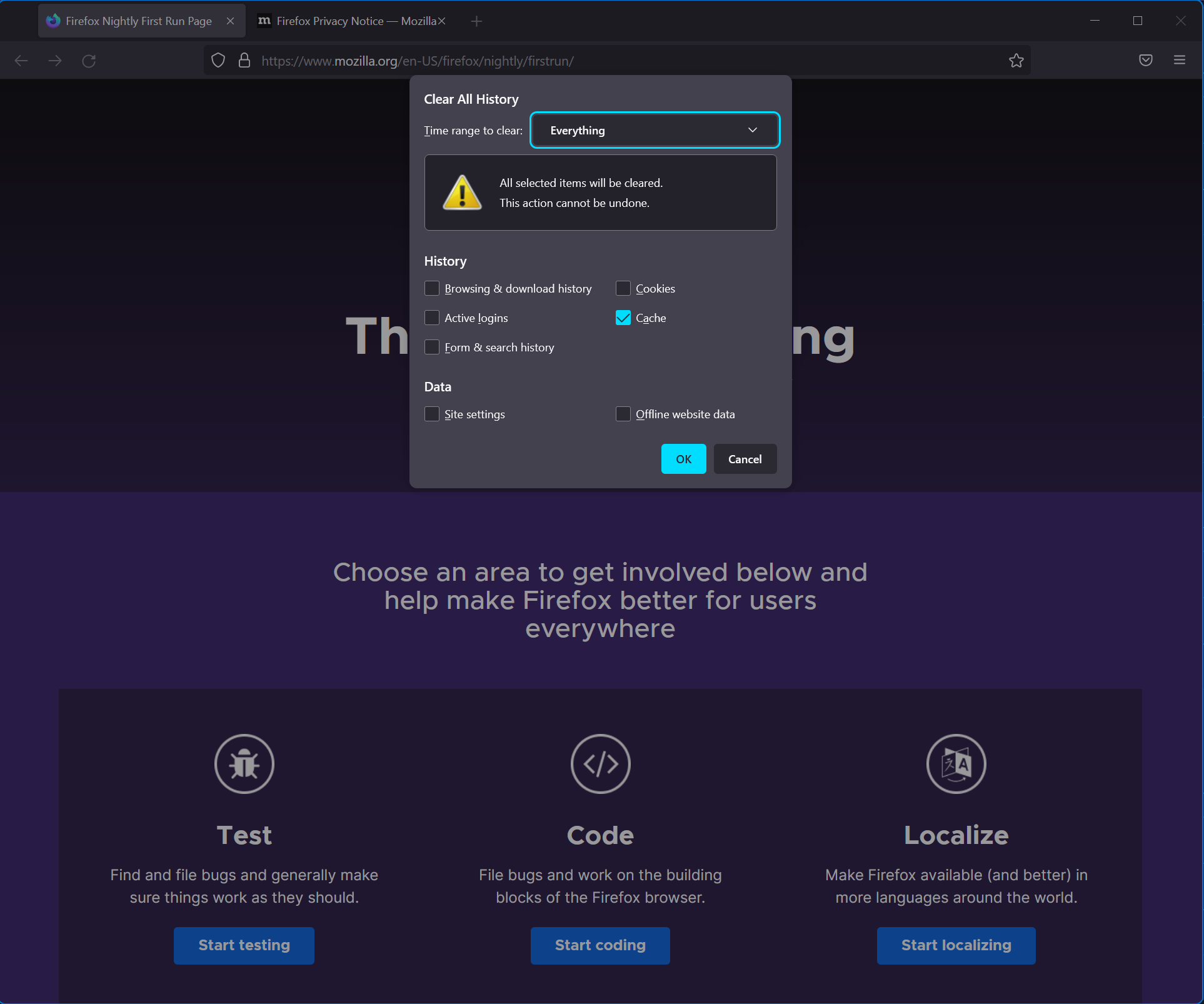Open the Save to Pocket icon
Image resolution: width=1204 pixels, height=1004 pixels.
coord(1145,61)
